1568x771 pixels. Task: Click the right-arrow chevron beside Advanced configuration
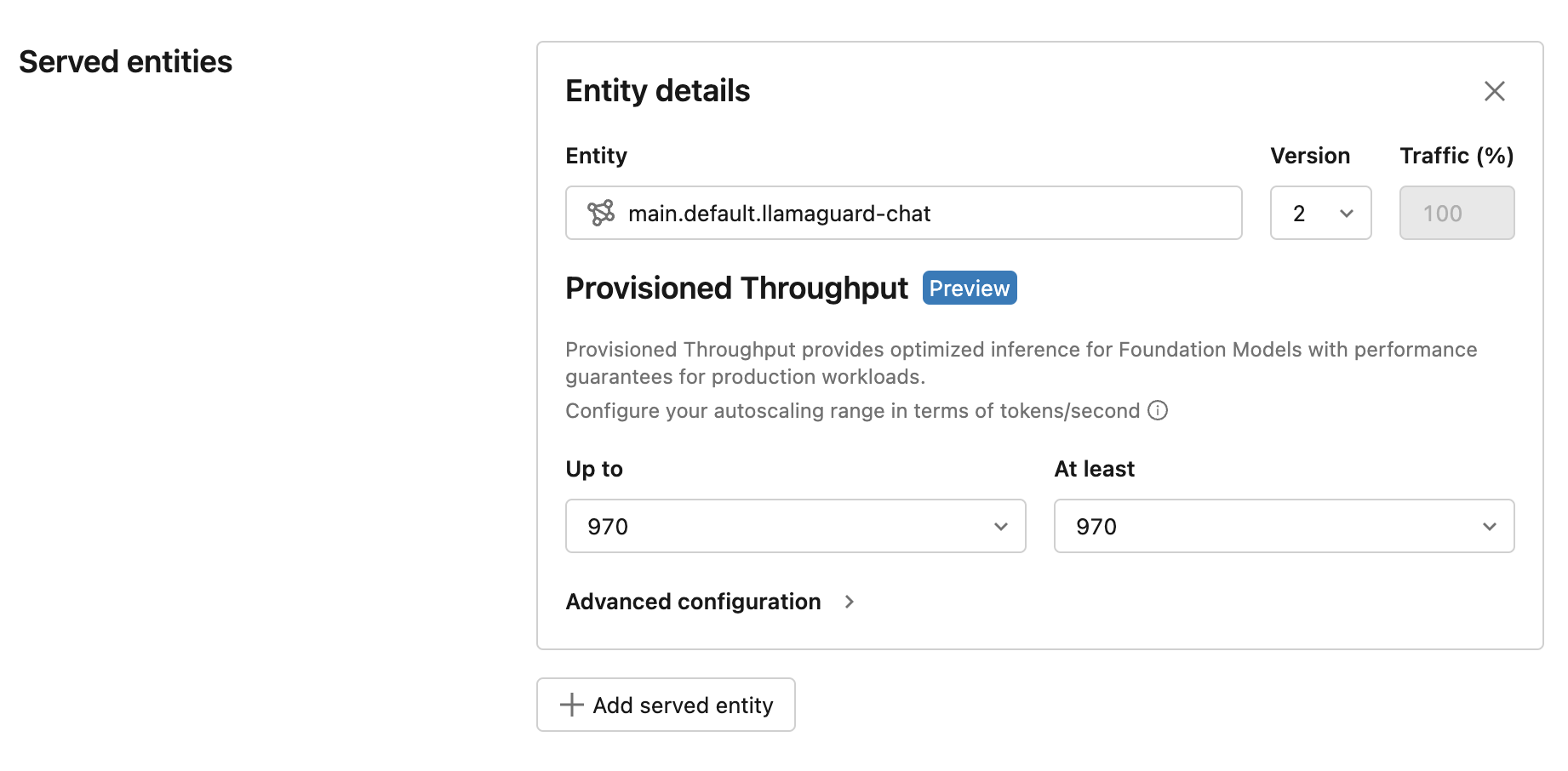click(x=849, y=602)
